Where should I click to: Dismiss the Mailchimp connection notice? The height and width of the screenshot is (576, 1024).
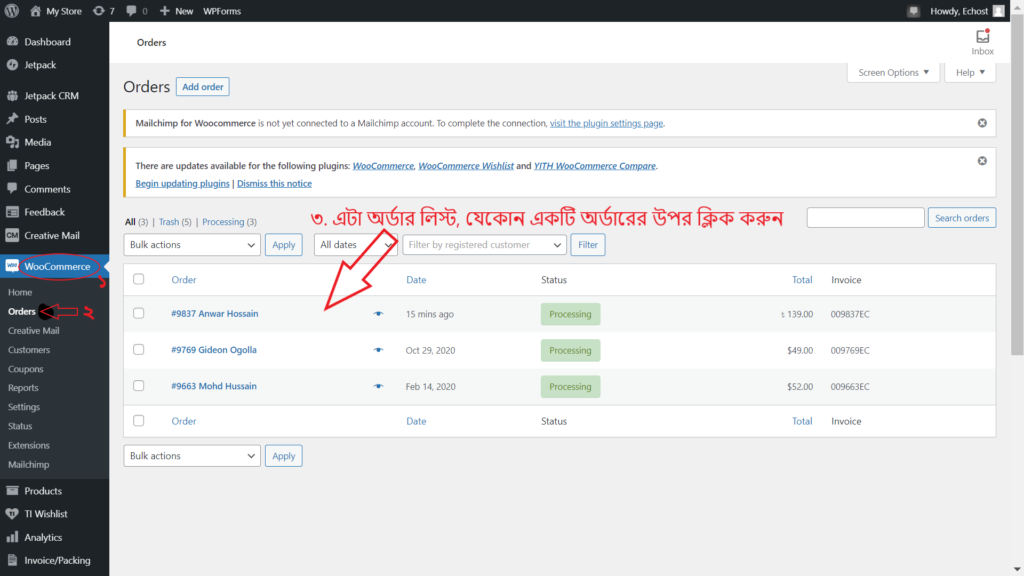982,123
